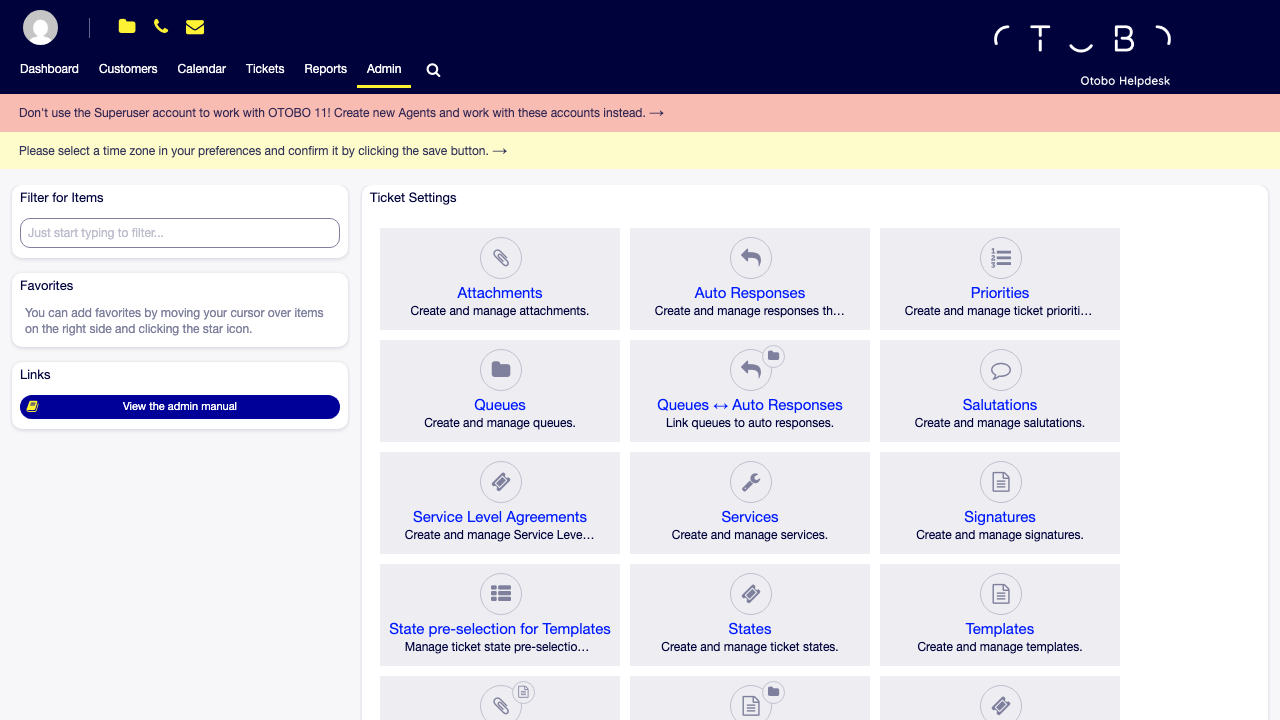The image size is (1280, 720).
Task: Click the Salutations speech bubble icon
Action: [1001, 370]
